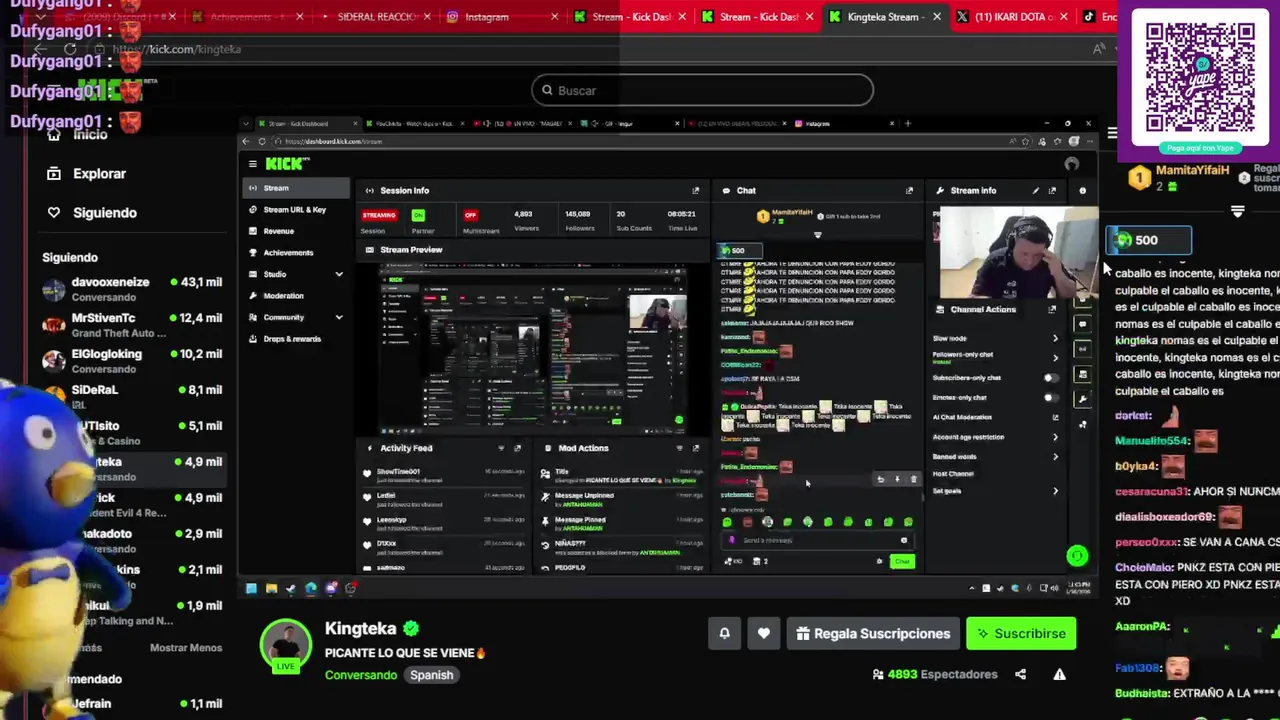Open Followers-only chat options chevron

tap(1055, 357)
